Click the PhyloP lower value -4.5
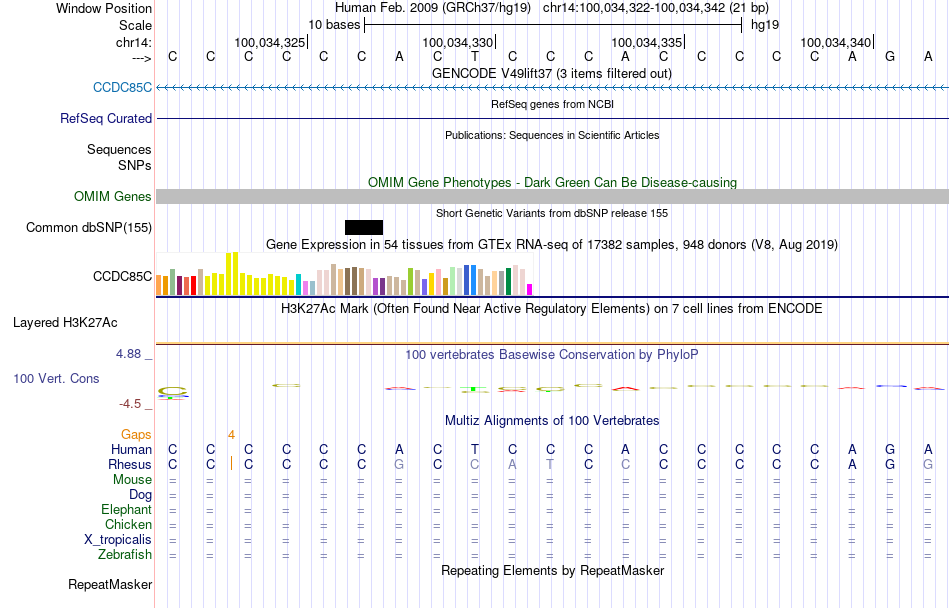Screen dimensions: 950x608 (x=130, y=404)
